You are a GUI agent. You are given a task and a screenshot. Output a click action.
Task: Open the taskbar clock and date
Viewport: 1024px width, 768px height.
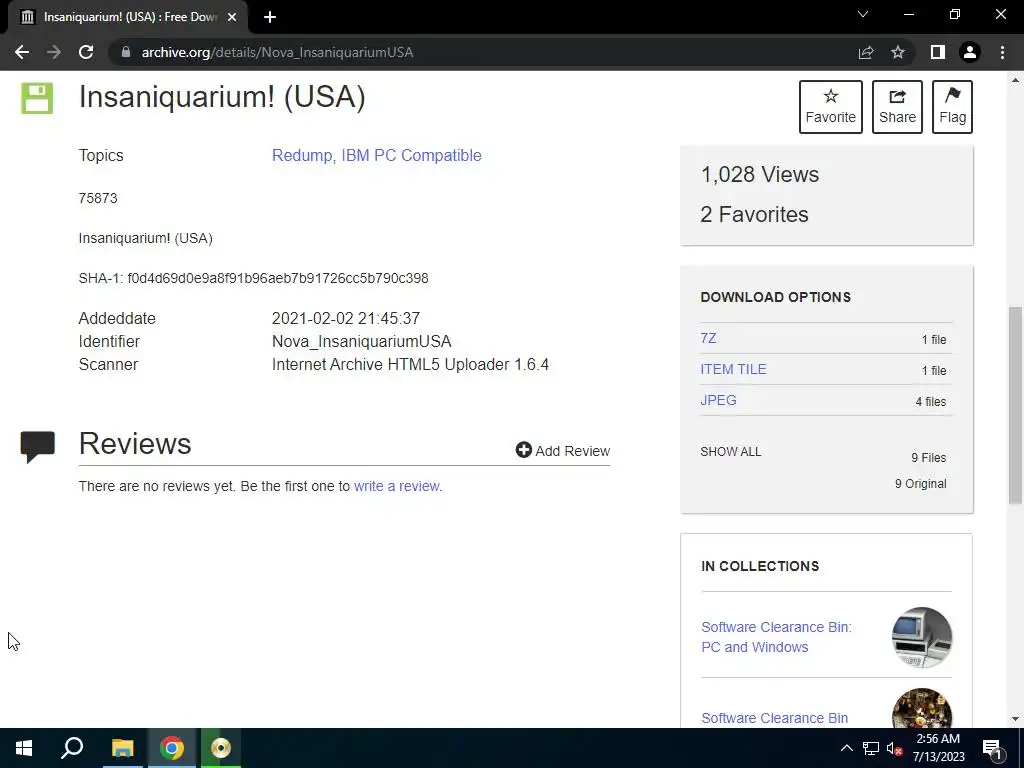[x=938, y=748]
